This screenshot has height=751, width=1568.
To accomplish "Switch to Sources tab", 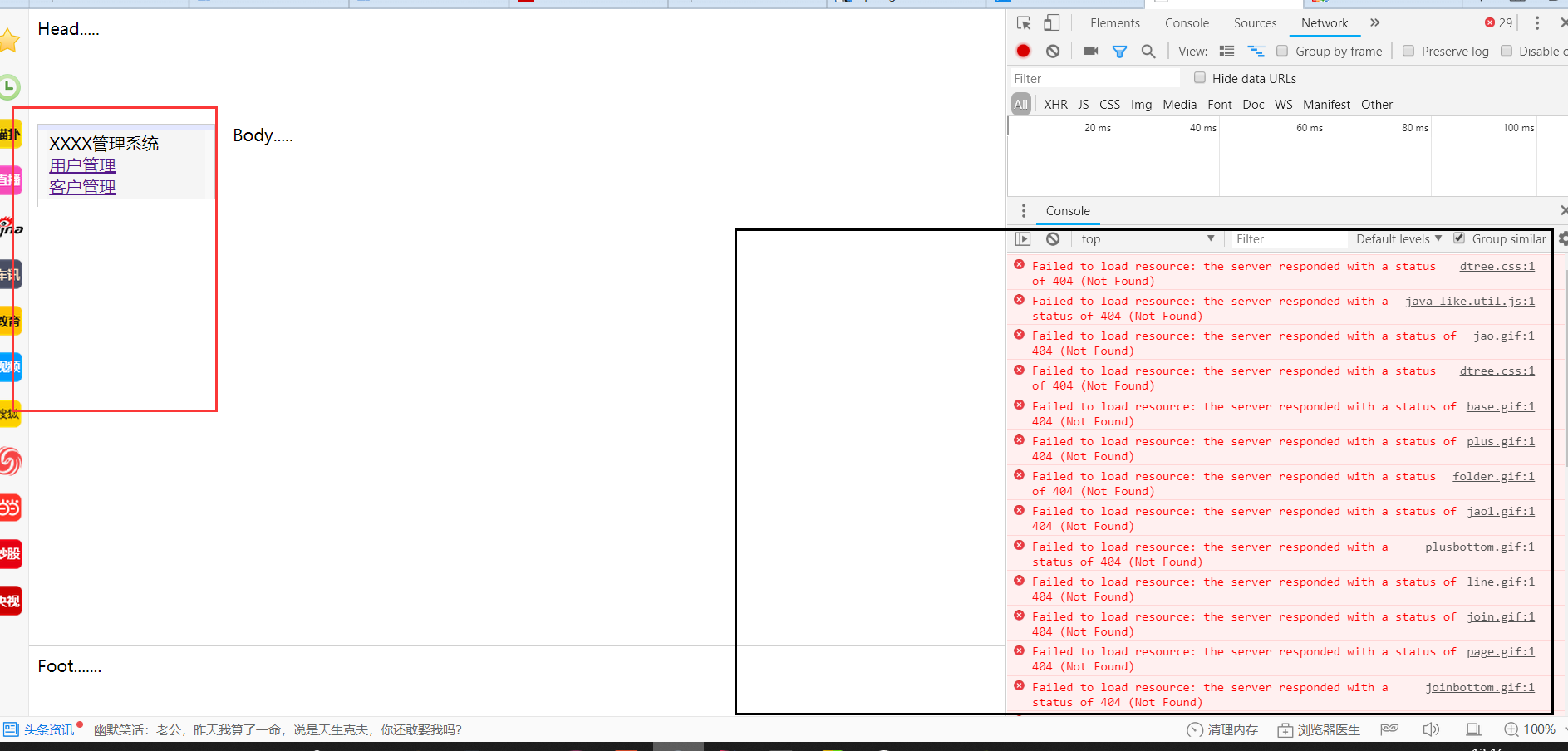I will tap(1255, 23).
